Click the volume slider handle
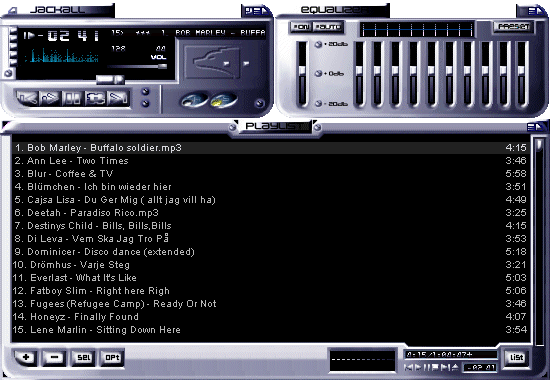The height and width of the screenshot is (381, 550). pyautogui.click(x=162, y=66)
